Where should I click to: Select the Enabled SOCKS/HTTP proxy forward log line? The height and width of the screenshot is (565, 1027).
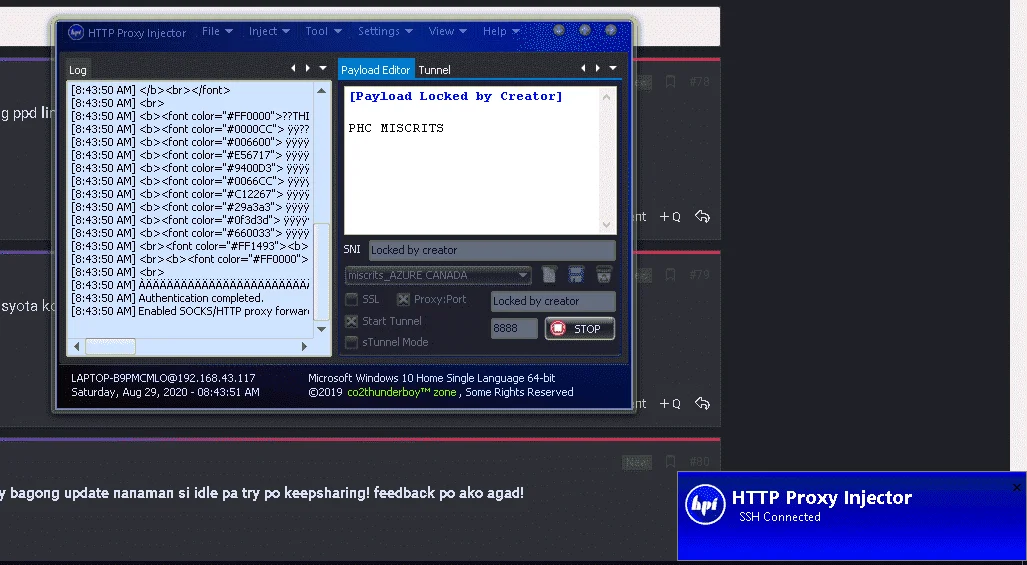pos(191,311)
